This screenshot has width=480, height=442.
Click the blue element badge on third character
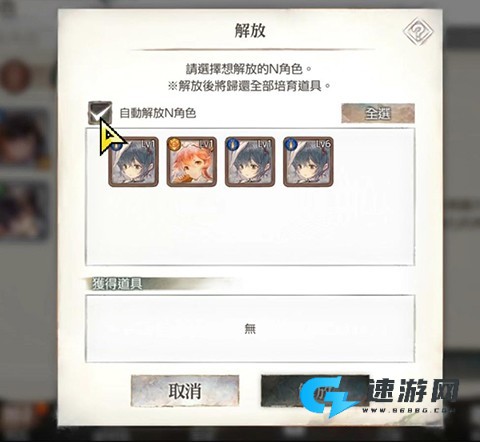pyautogui.click(x=232, y=144)
